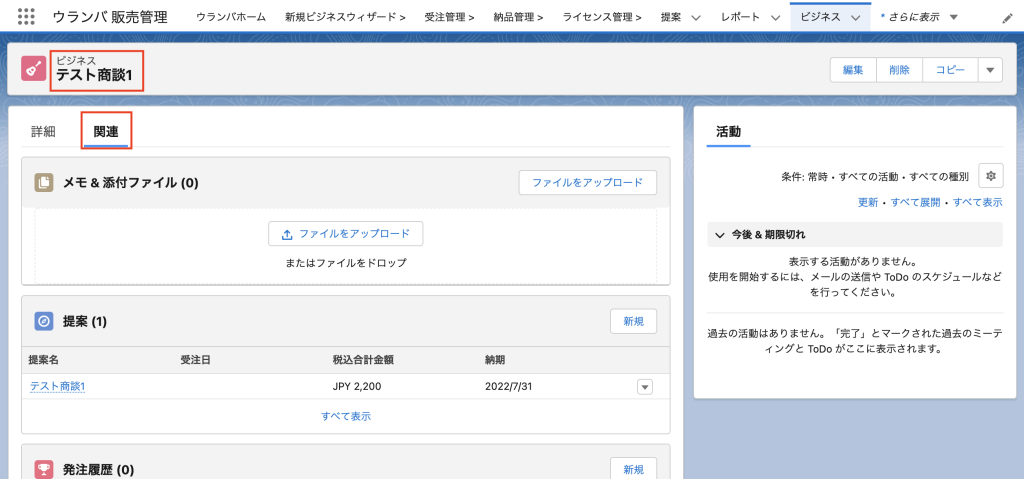Click すべて表示 link in activity panel
The height and width of the screenshot is (479, 1024).
[x=978, y=203]
